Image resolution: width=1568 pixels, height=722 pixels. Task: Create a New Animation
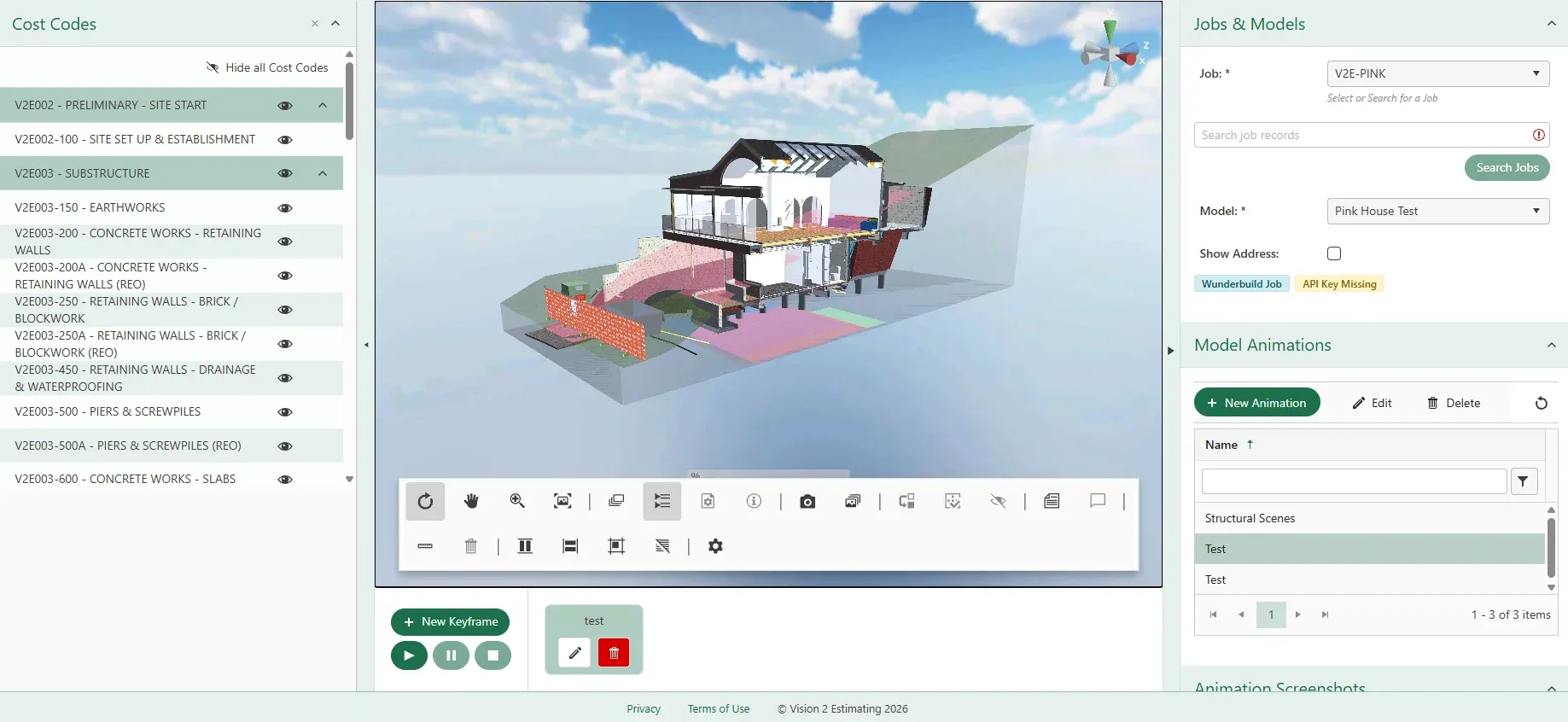pos(1256,403)
